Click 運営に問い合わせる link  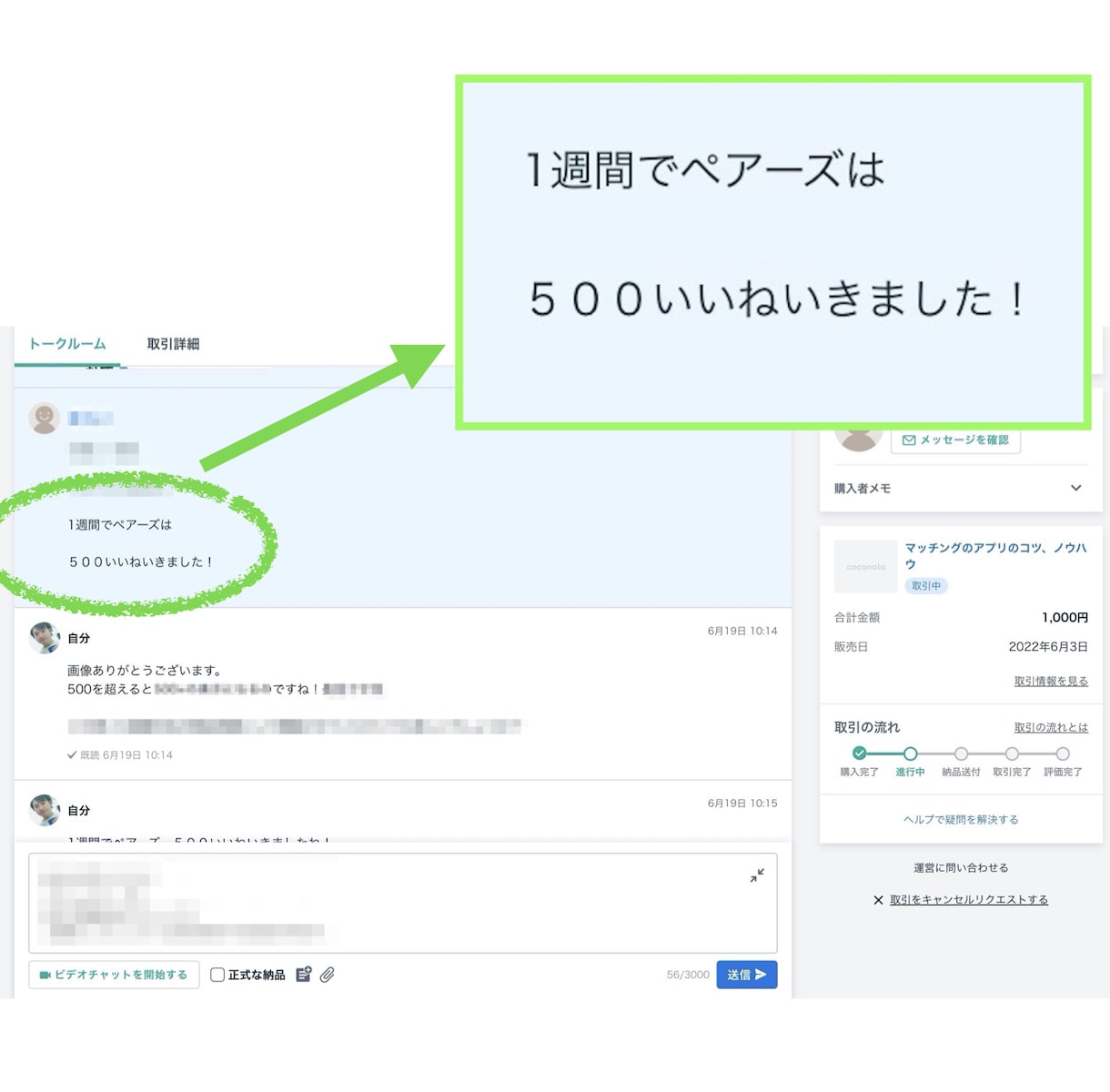(x=961, y=868)
